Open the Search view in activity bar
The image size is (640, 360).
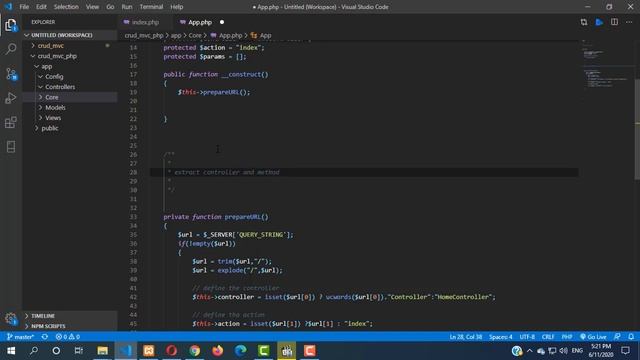coord(11,49)
